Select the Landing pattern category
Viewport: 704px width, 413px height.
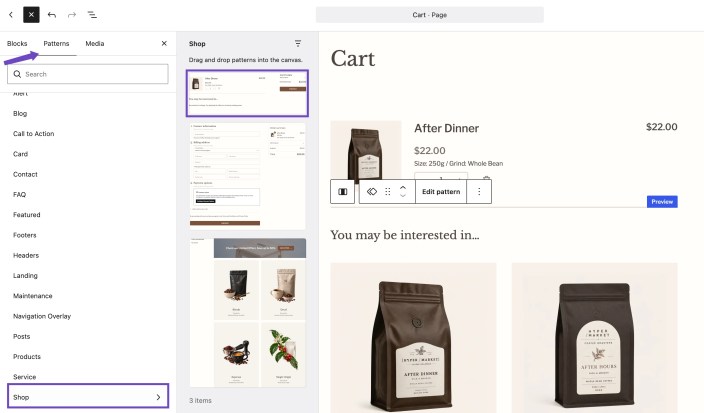(x=25, y=276)
